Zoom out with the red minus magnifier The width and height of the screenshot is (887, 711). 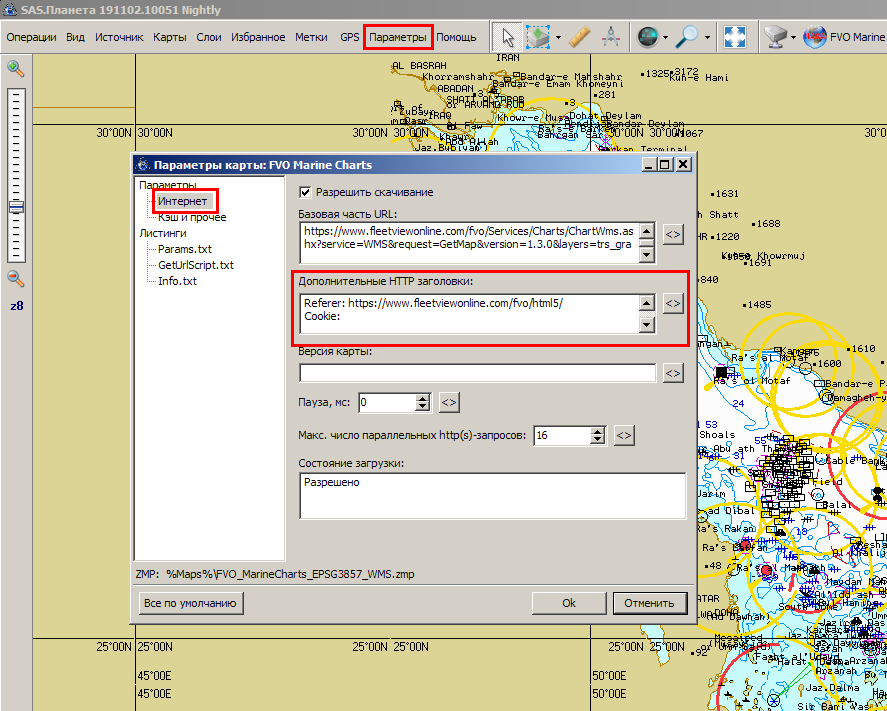tap(16, 279)
